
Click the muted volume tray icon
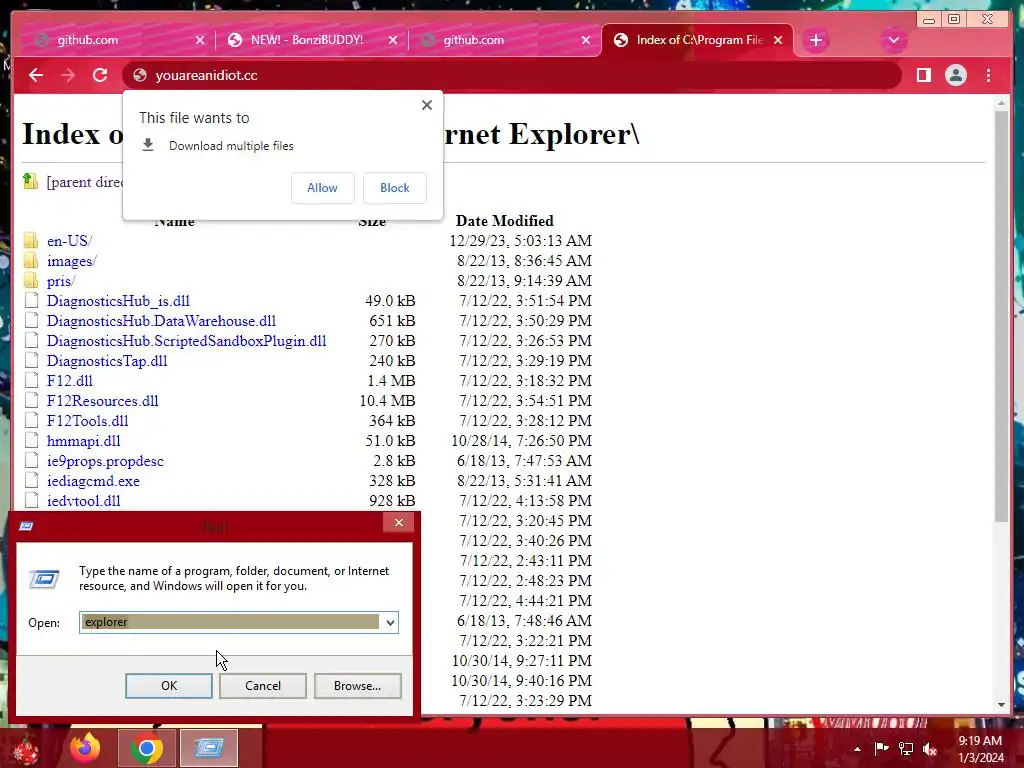coord(929,749)
